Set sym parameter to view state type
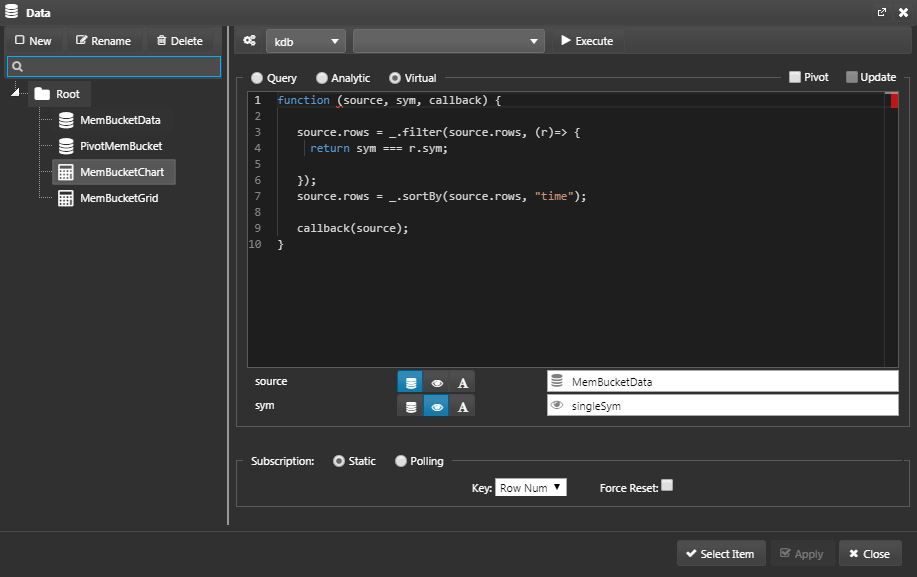This screenshot has height=577, width=917. coord(437,407)
